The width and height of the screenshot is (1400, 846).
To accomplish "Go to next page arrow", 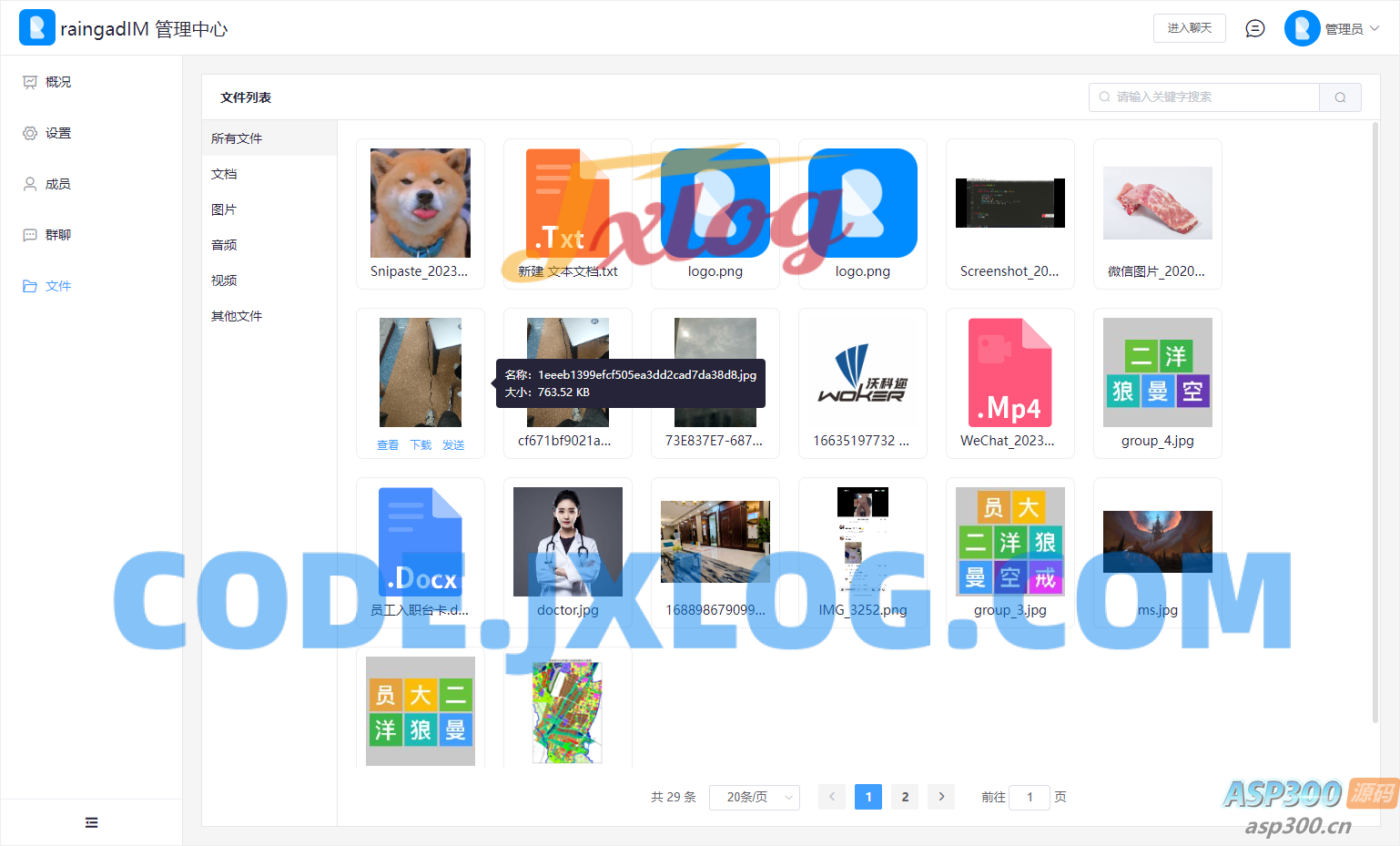I will 941,797.
